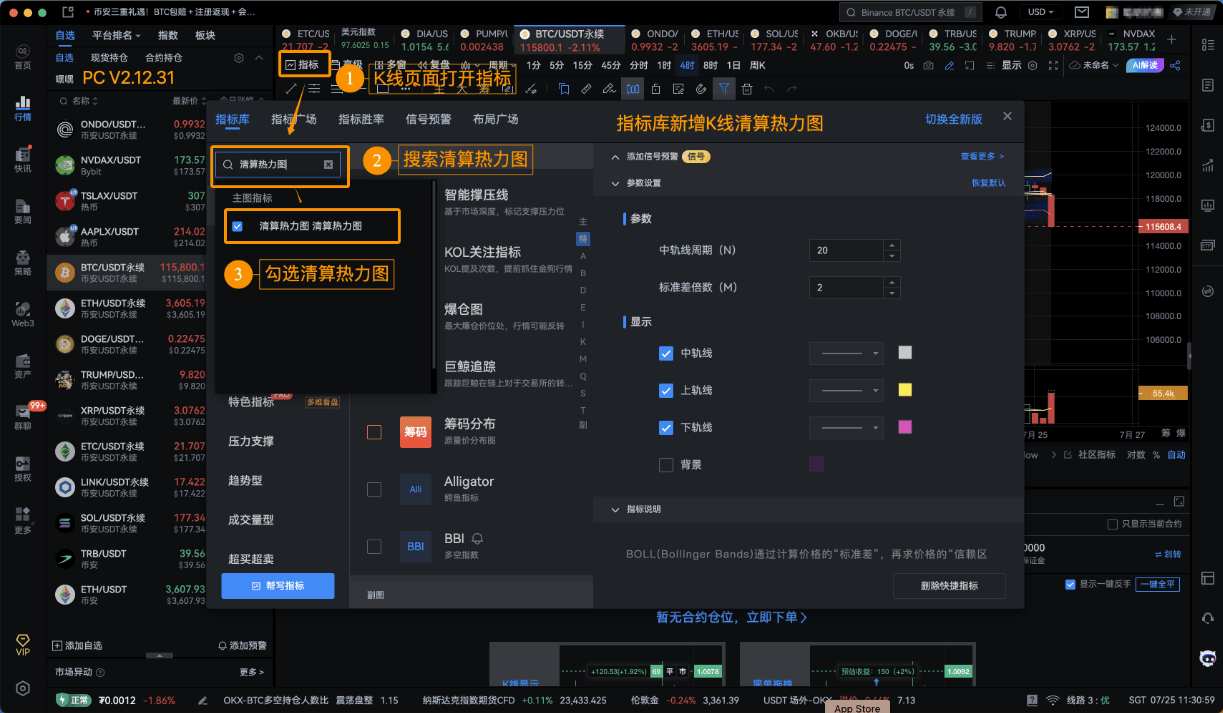
Task: Open the 上轨线 yellow color swatch
Action: pos(905,390)
